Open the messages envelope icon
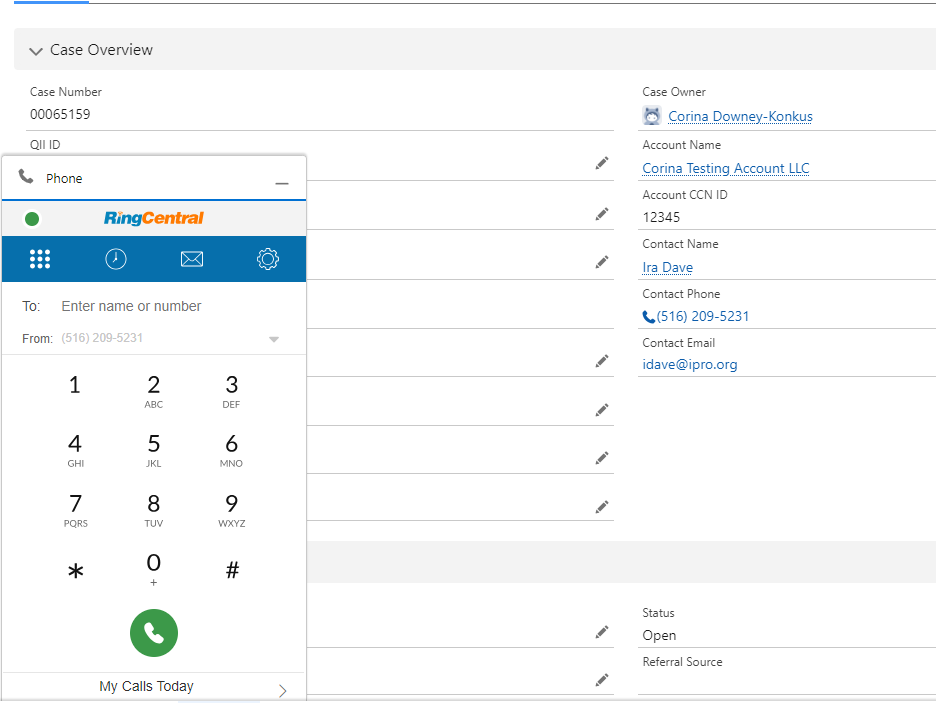 [x=192, y=259]
